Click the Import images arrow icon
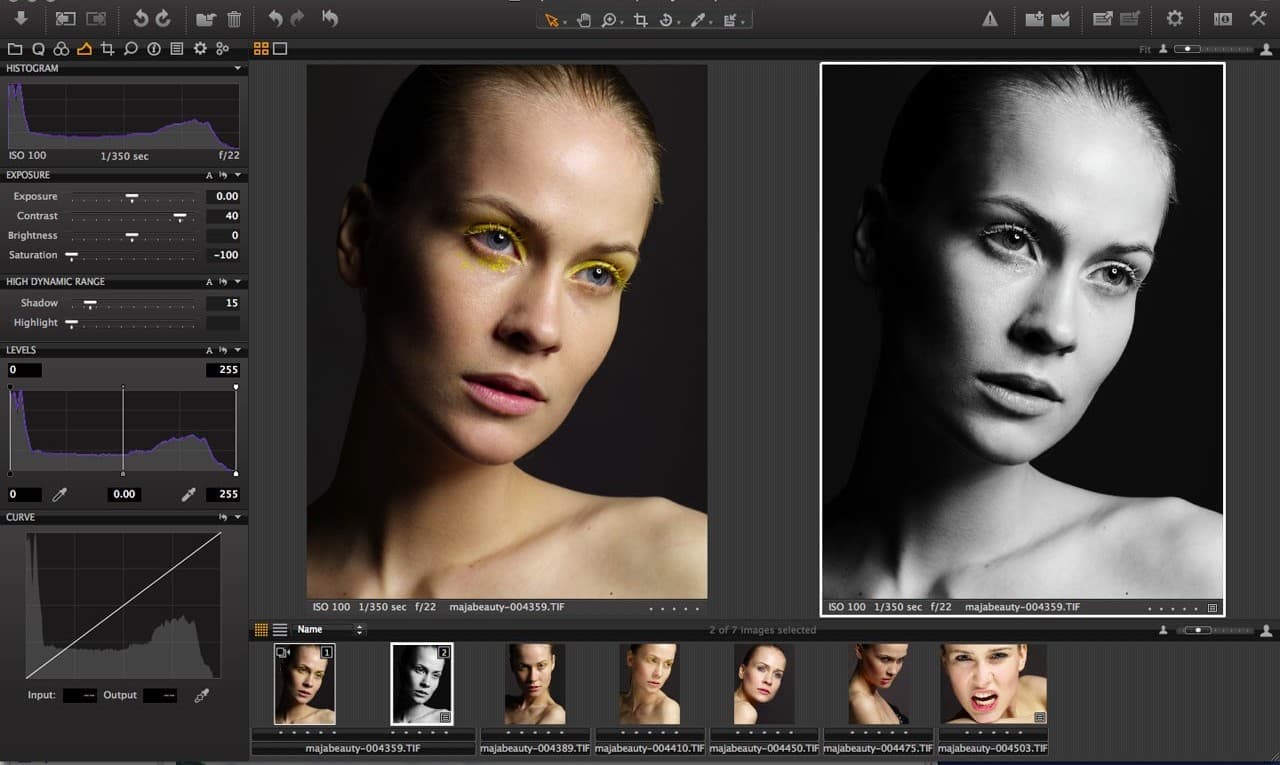The image size is (1280, 765). [x=21, y=19]
